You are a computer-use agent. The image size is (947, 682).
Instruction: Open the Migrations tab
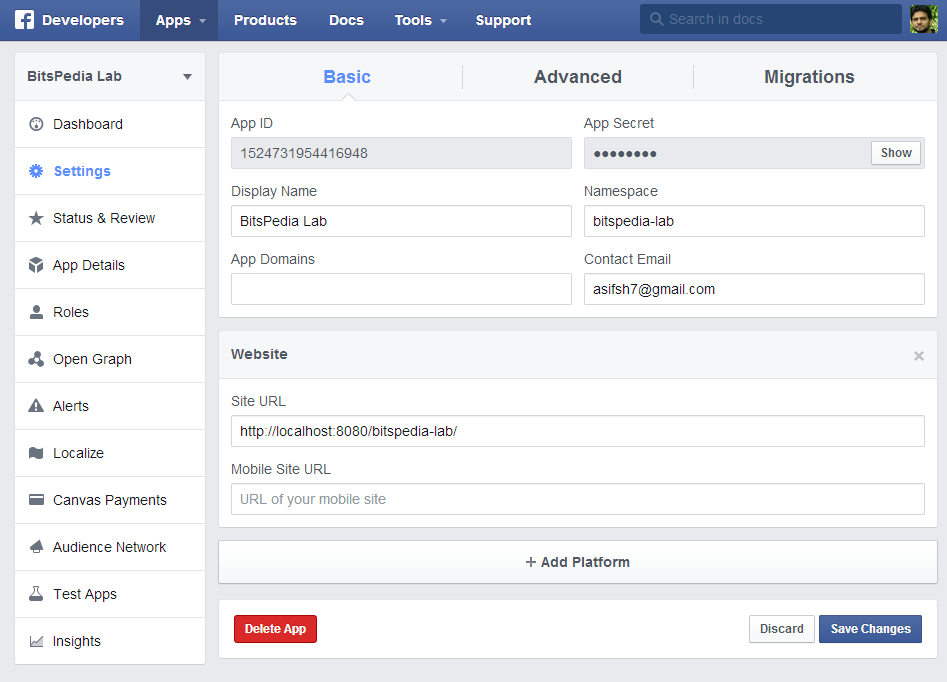[x=809, y=76]
